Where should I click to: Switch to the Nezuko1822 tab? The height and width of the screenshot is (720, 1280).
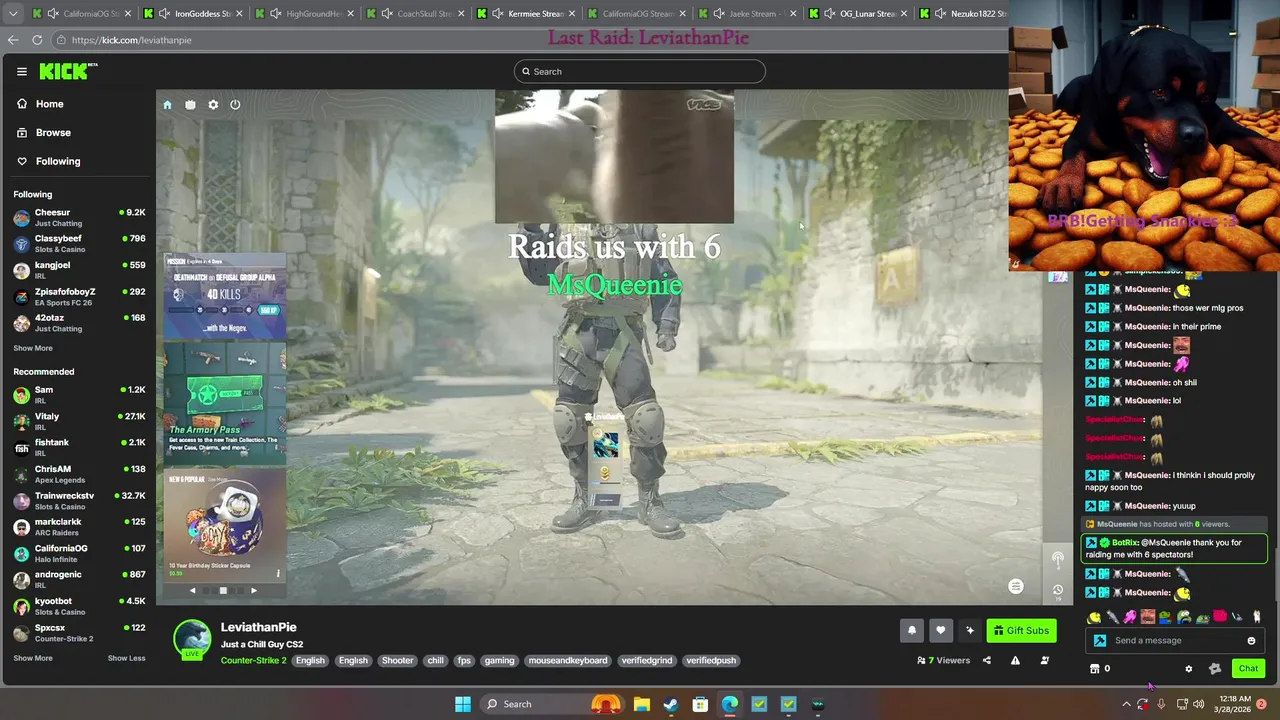point(961,14)
